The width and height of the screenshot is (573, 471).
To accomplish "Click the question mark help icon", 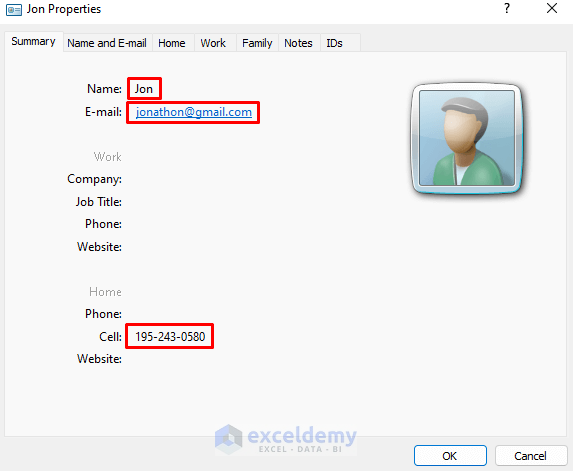I will point(506,8).
